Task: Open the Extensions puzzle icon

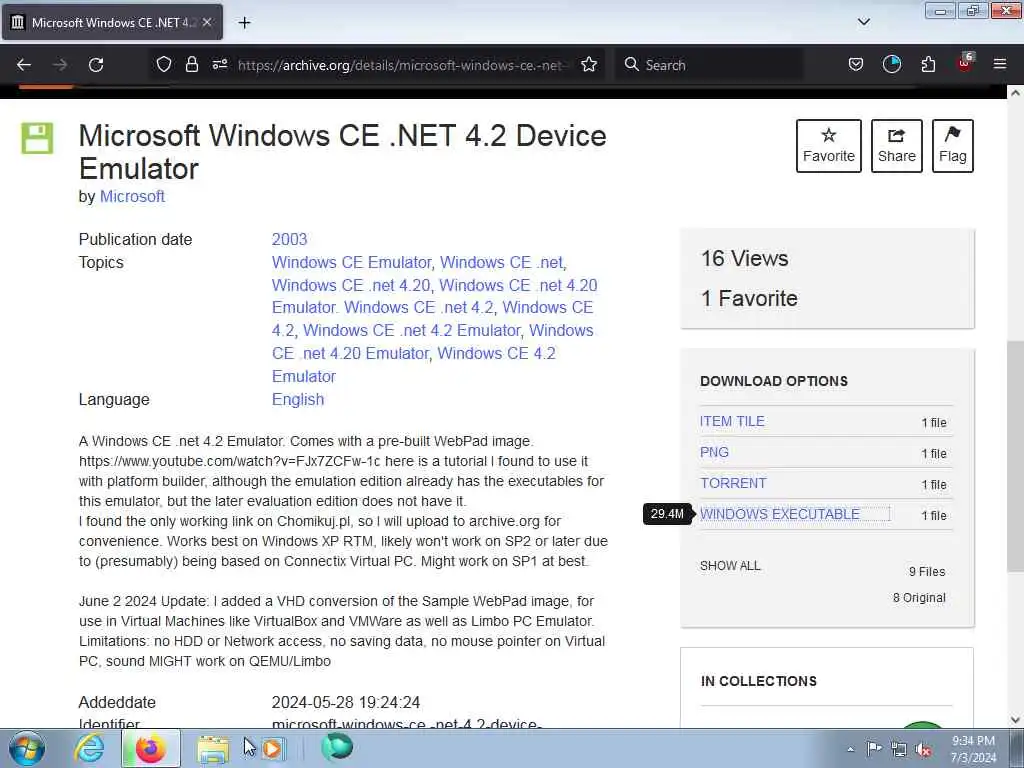Action: coord(928,64)
